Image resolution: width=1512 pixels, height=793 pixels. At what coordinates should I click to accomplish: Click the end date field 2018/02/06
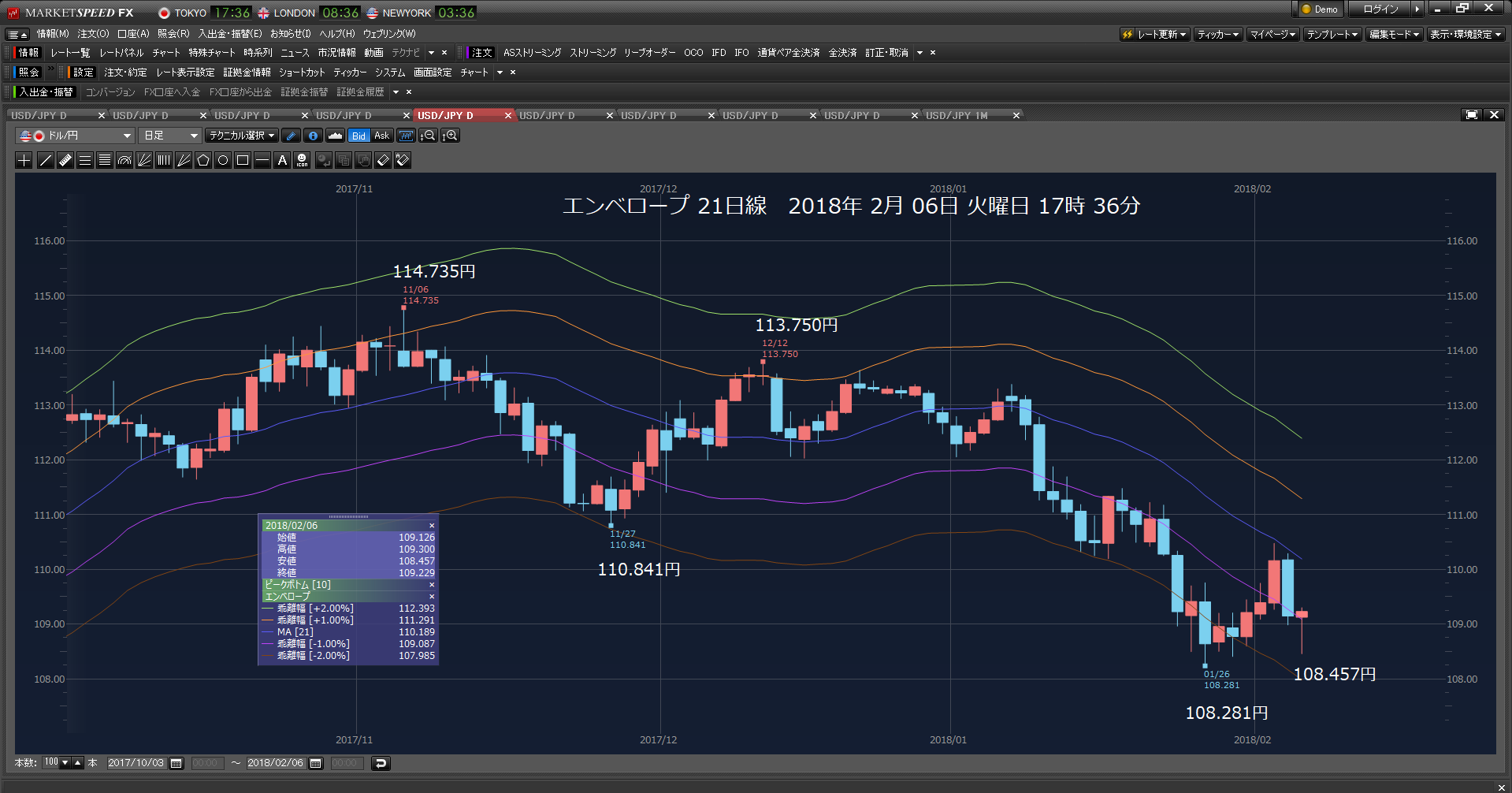(x=276, y=763)
